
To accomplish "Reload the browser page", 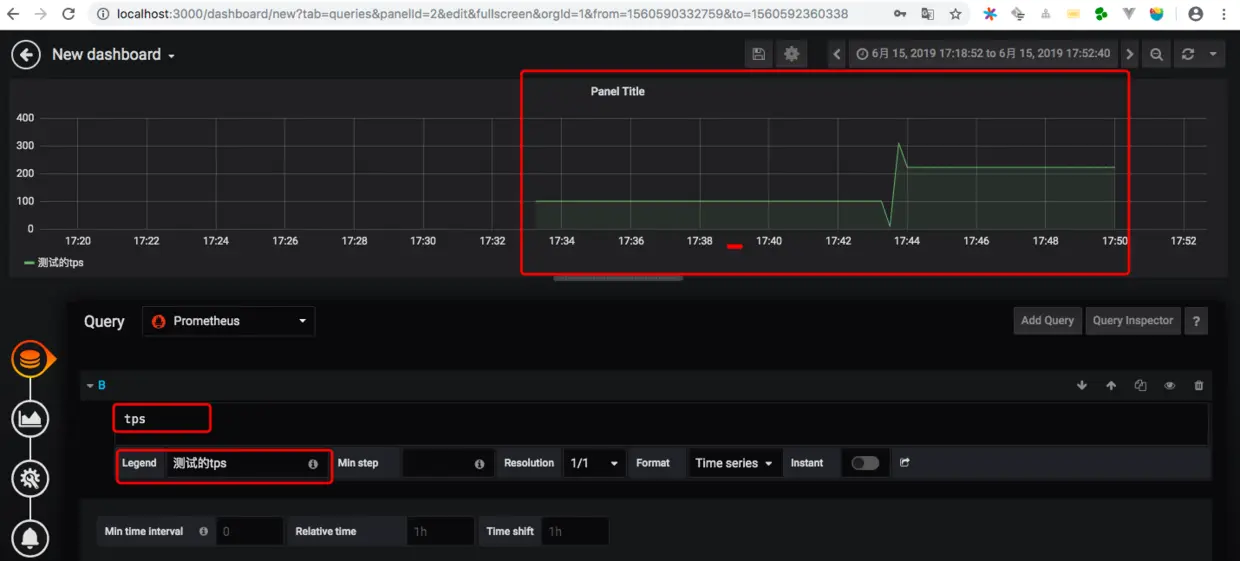I will 69,14.
